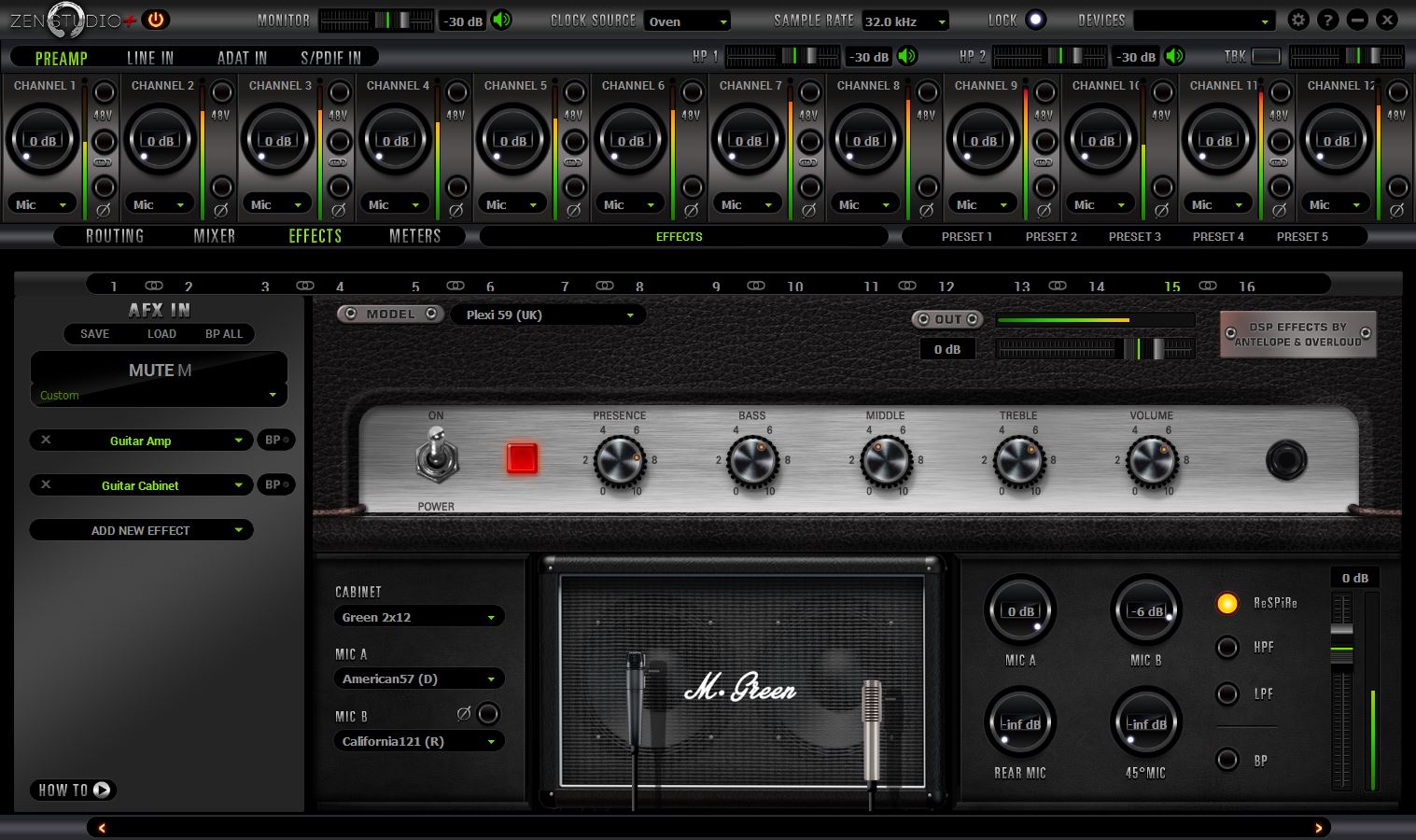This screenshot has width=1416, height=840.
Task: Open the help question mark icon
Action: tap(1327, 20)
